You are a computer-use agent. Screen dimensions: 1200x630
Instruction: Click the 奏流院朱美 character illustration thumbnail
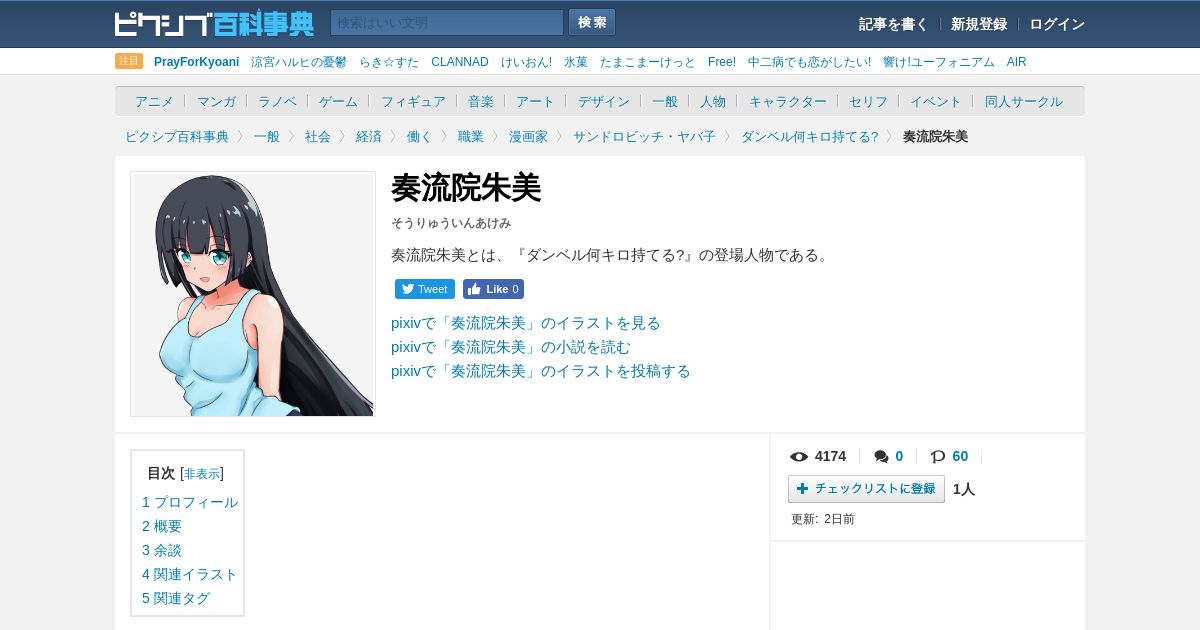tap(253, 294)
